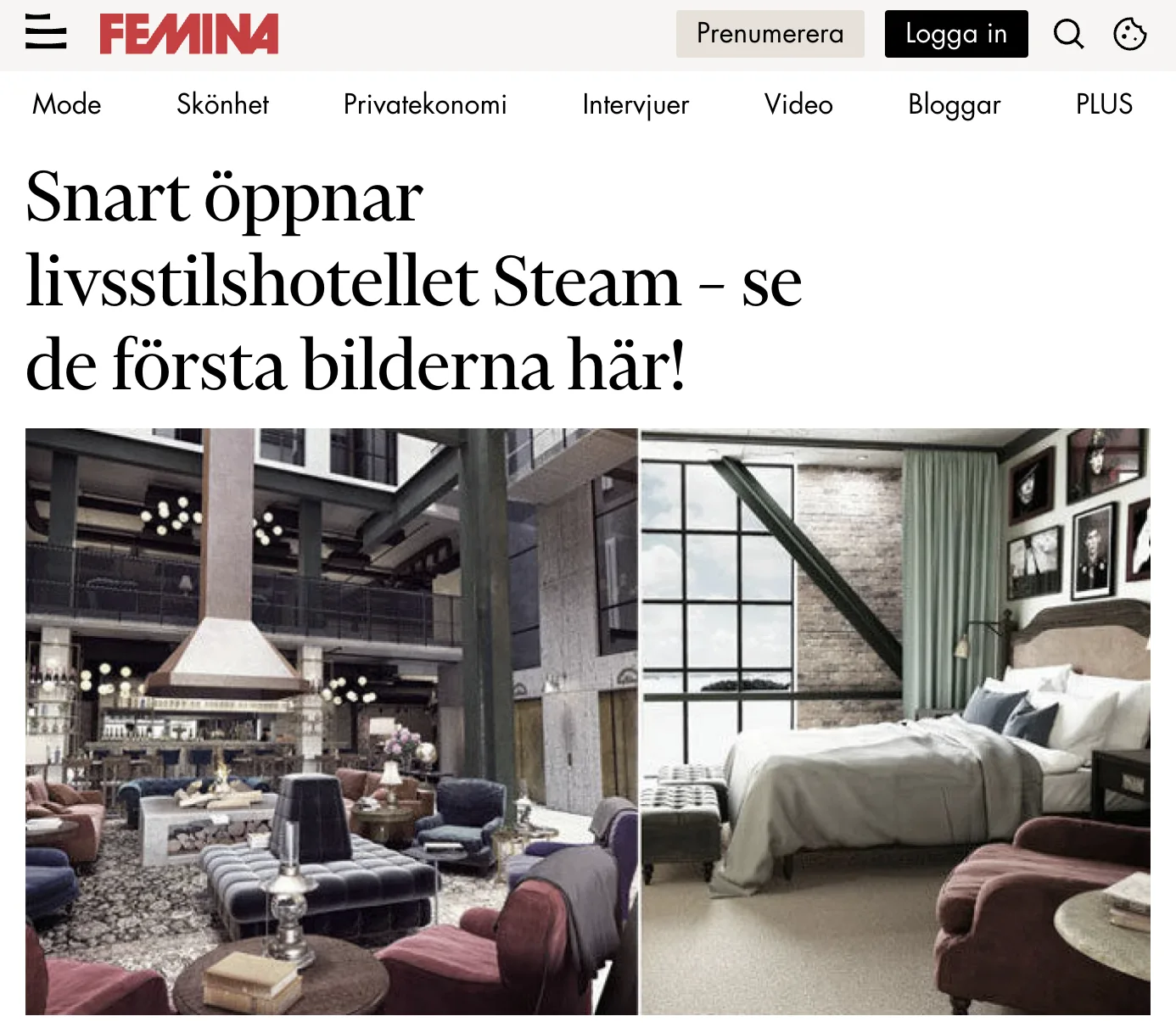
Task: Open the search magnifier icon
Action: [x=1068, y=34]
